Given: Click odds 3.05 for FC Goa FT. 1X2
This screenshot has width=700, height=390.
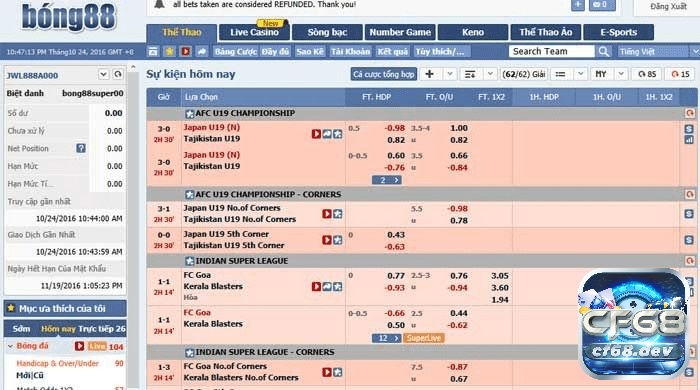Looking at the screenshot, I should (500, 276).
